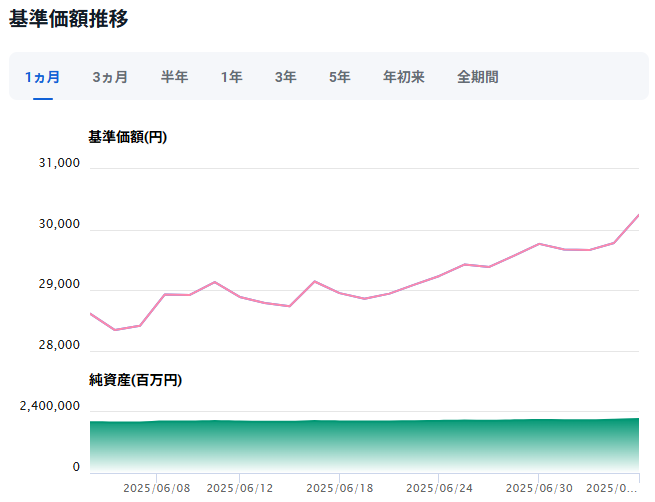Click the 2,400,000 axis value
Image resolution: width=655 pixels, height=502 pixels.
click(x=50, y=406)
